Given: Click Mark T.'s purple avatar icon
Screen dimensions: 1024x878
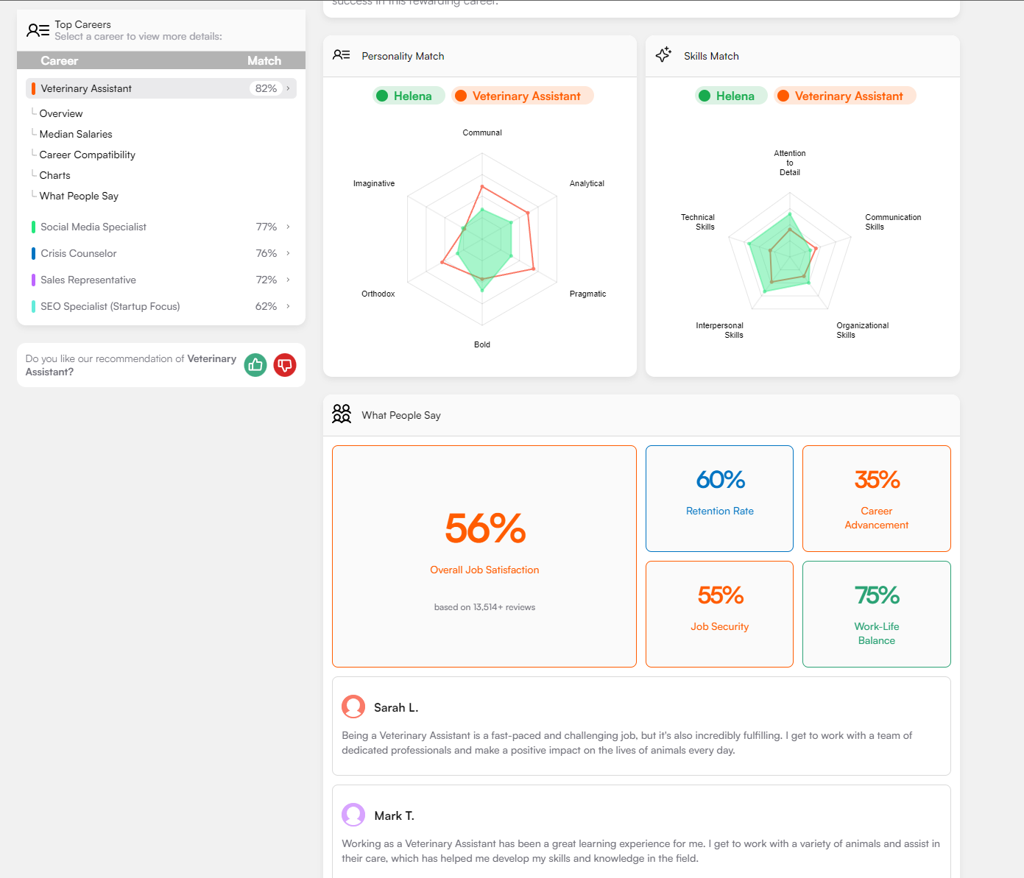Looking at the screenshot, I should (353, 815).
